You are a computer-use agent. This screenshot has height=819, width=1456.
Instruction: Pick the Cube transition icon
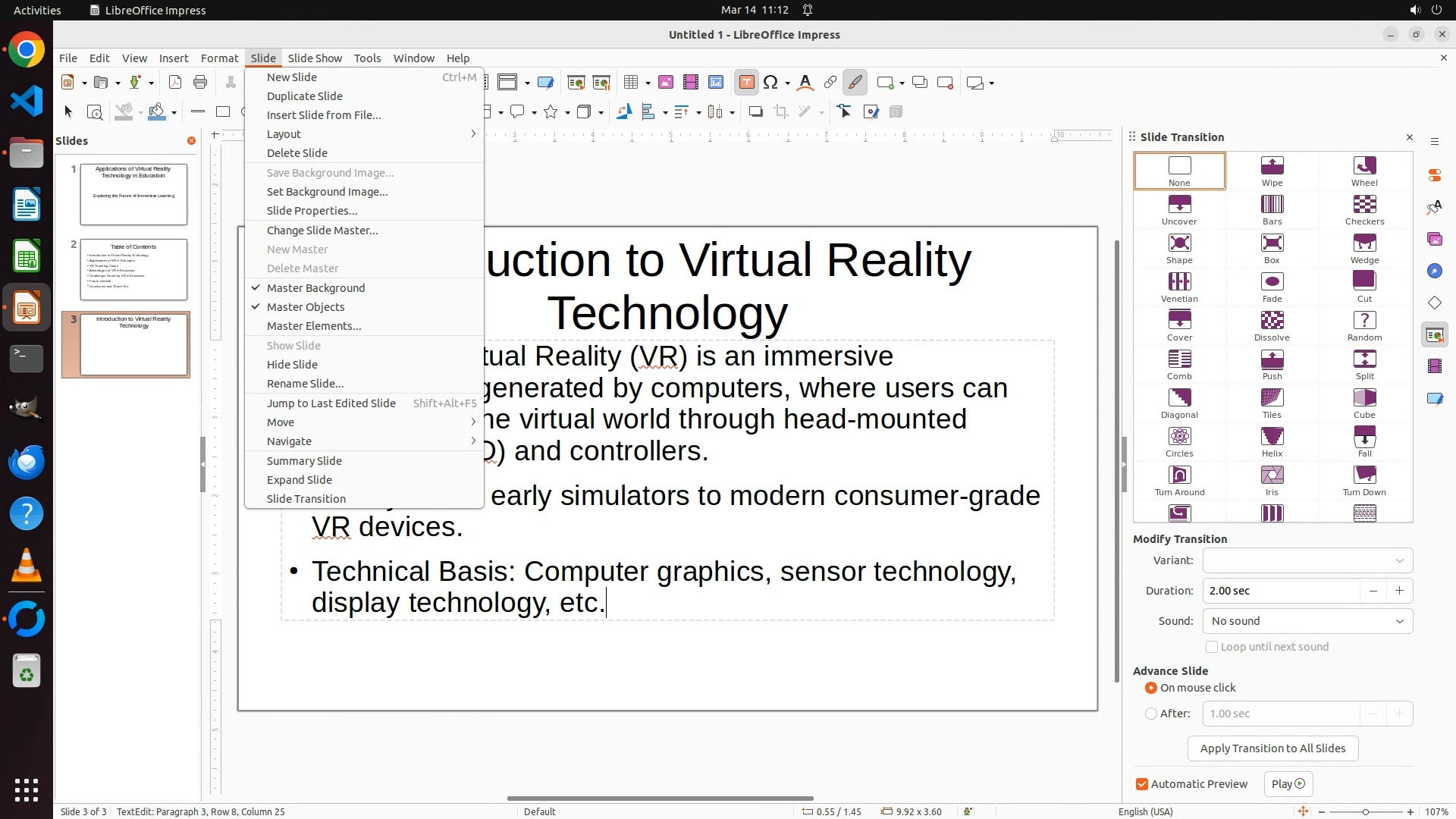click(1364, 403)
